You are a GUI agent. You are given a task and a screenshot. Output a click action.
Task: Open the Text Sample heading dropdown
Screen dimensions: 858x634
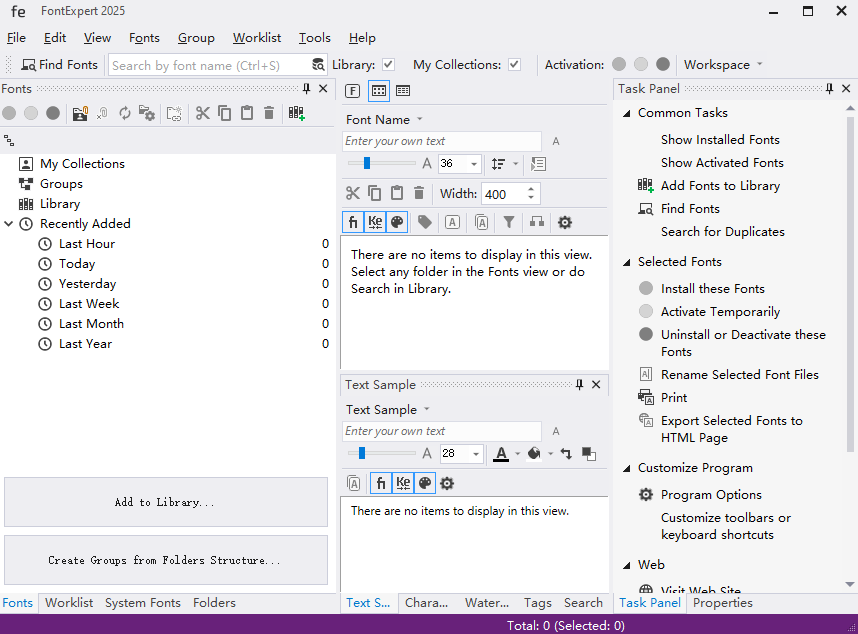pos(388,410)
